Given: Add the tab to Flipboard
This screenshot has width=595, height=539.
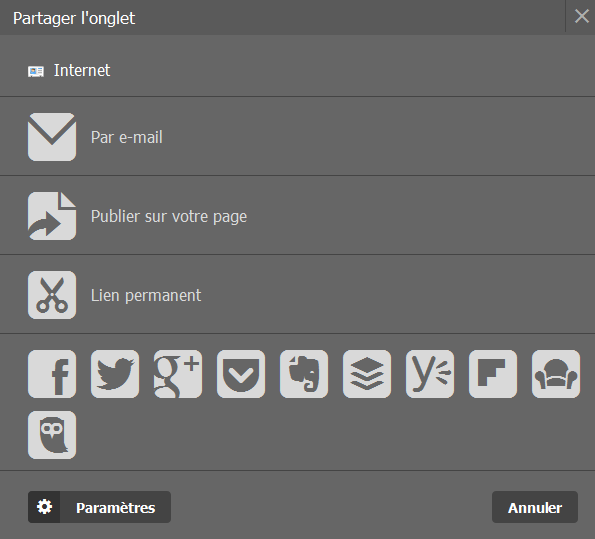Looking at the screenshot, I should click(x=493, y=374).
